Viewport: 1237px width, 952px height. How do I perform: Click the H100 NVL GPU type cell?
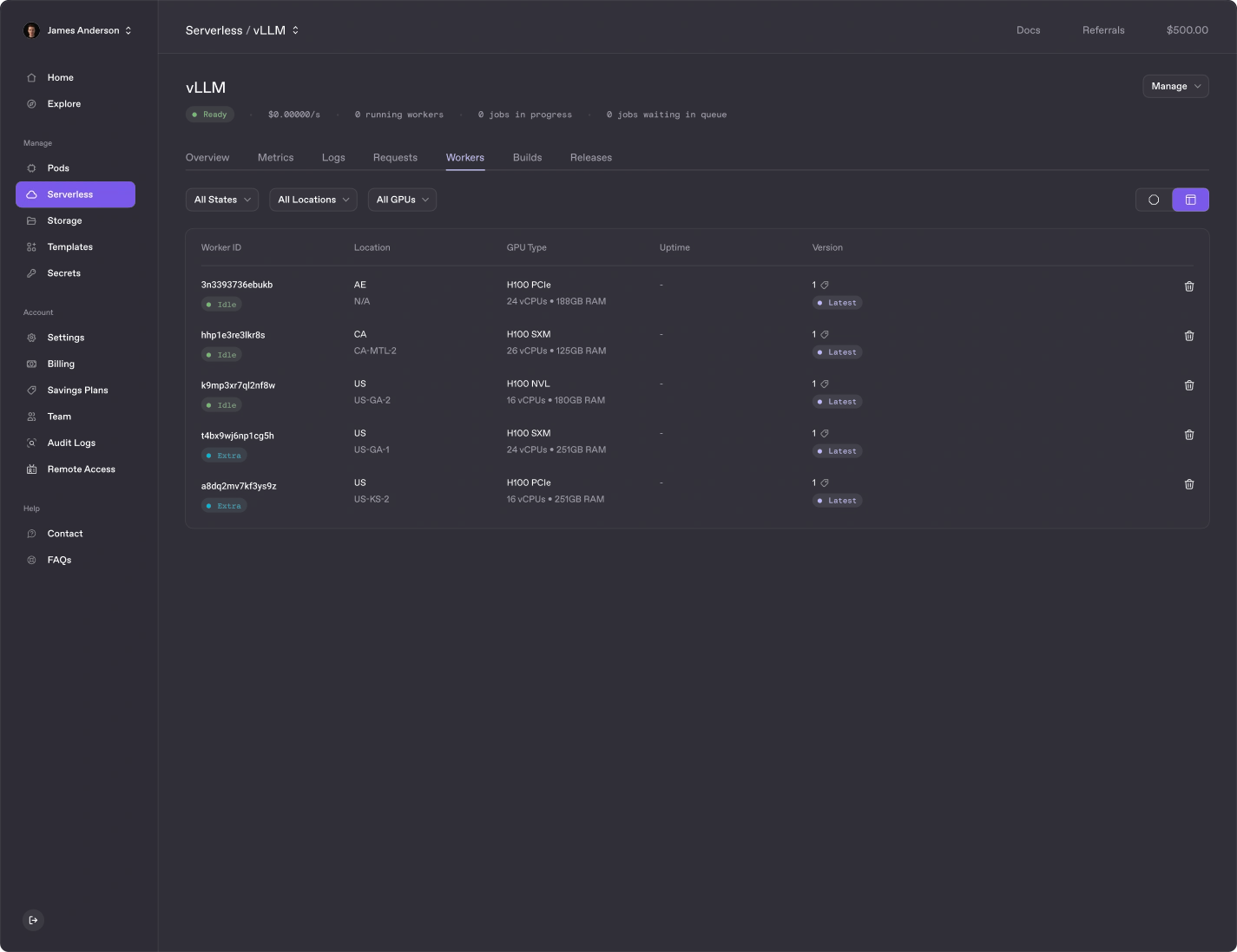tap(529, 384)
